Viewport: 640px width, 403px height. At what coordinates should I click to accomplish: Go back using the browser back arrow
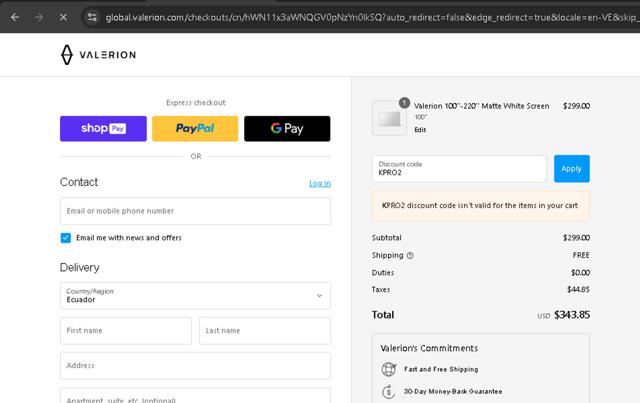coord(15,17)
